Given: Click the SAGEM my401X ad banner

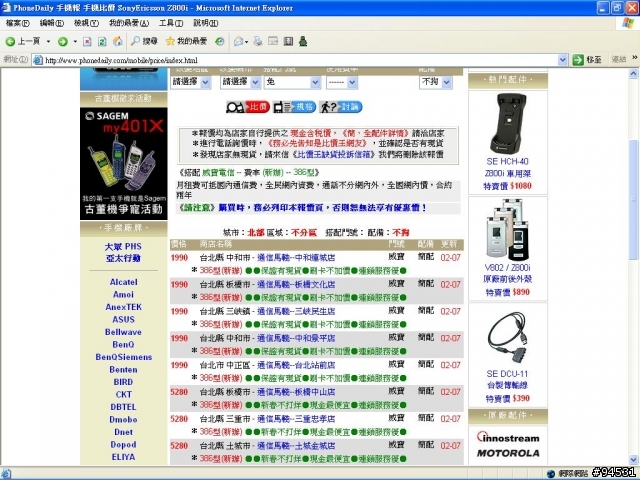Looking at the screenshot, I should (x=124, y=164).
